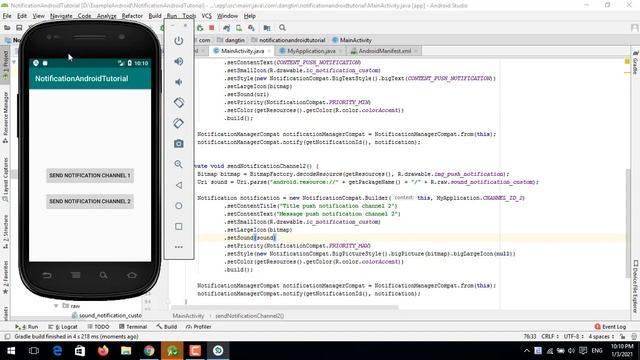The width and height of the screenshot is (640, 360).
Task: Open Firefox from the taskbar
Action: (103, 351)
